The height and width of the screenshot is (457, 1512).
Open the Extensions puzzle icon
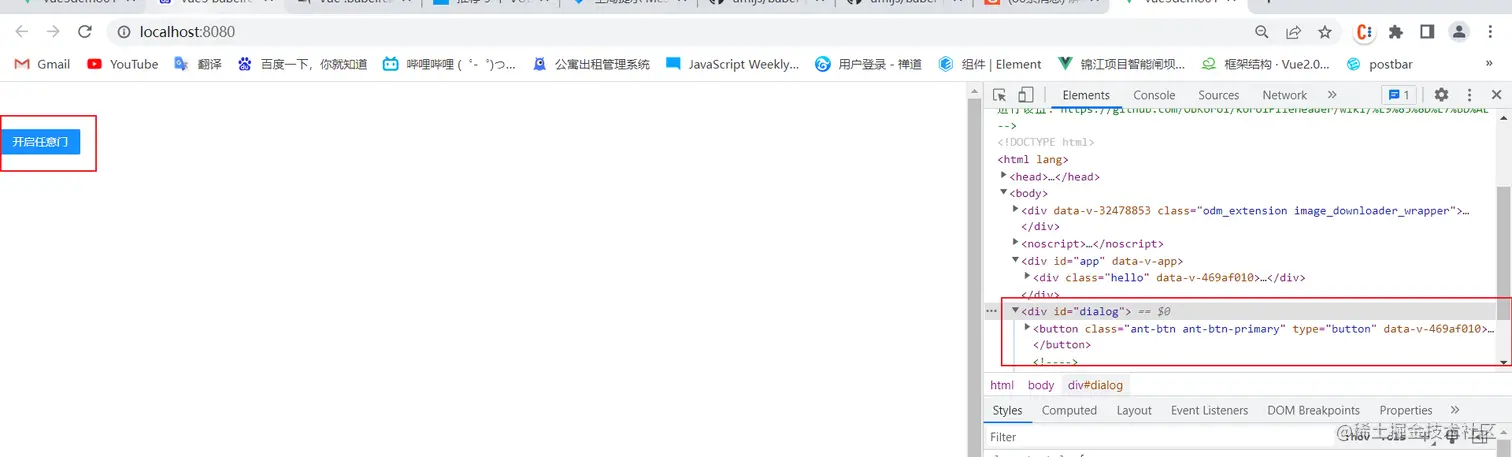1397,32
